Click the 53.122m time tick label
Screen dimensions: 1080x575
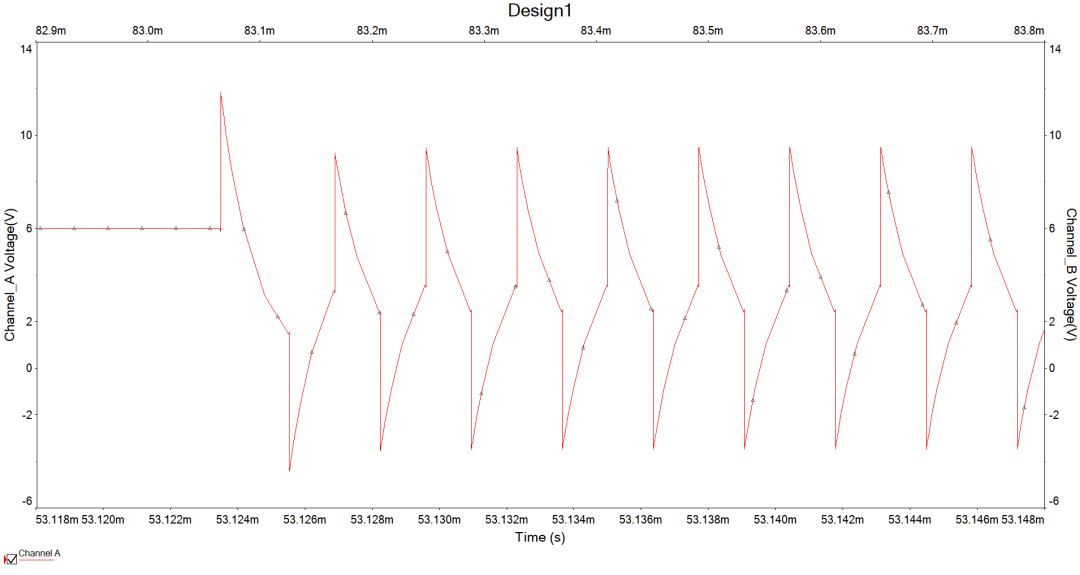pyautogui.click(x=170, y=520)
